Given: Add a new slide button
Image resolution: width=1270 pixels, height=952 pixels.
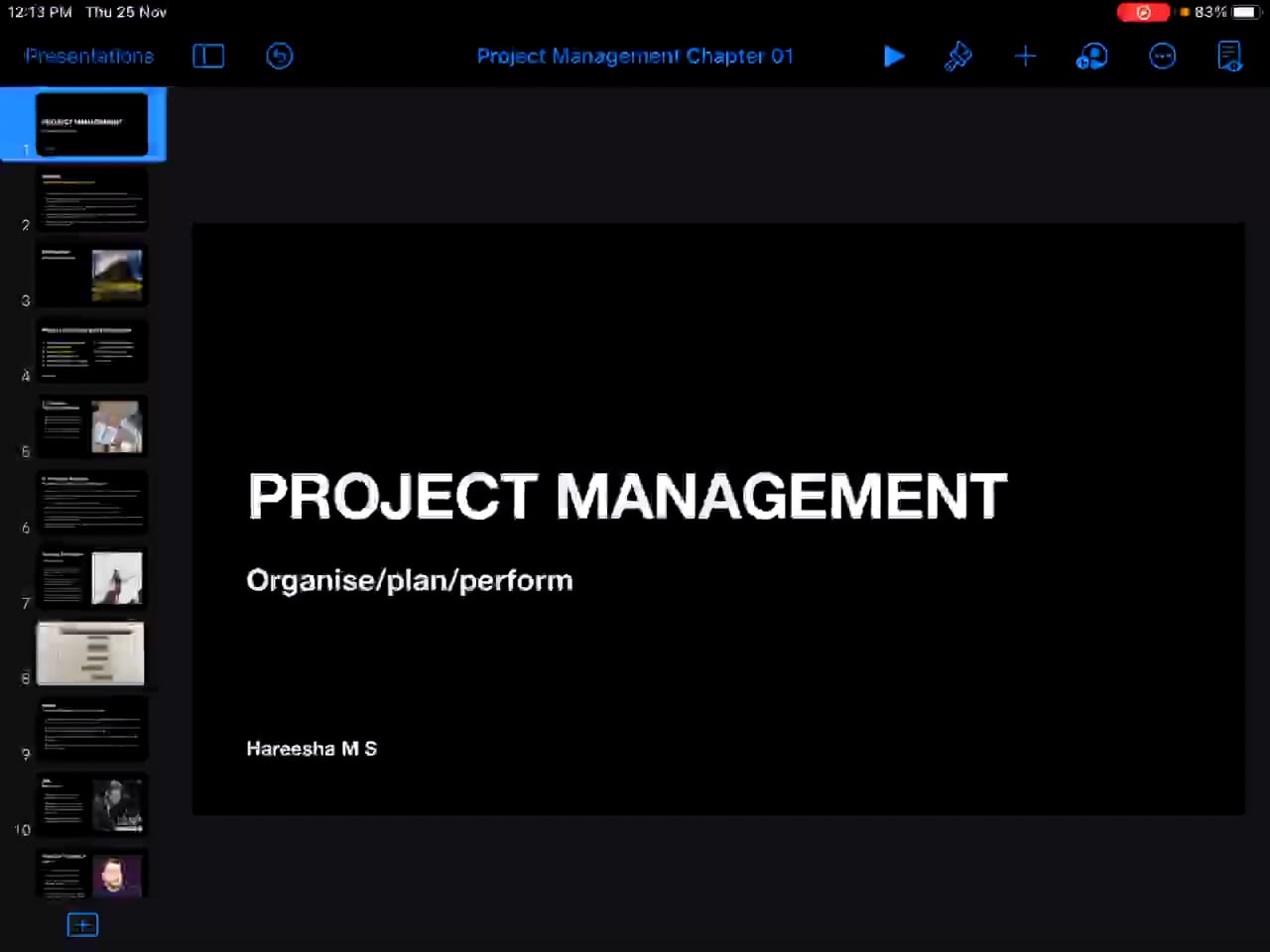Looking at the screenshot, I should (82, 925).
